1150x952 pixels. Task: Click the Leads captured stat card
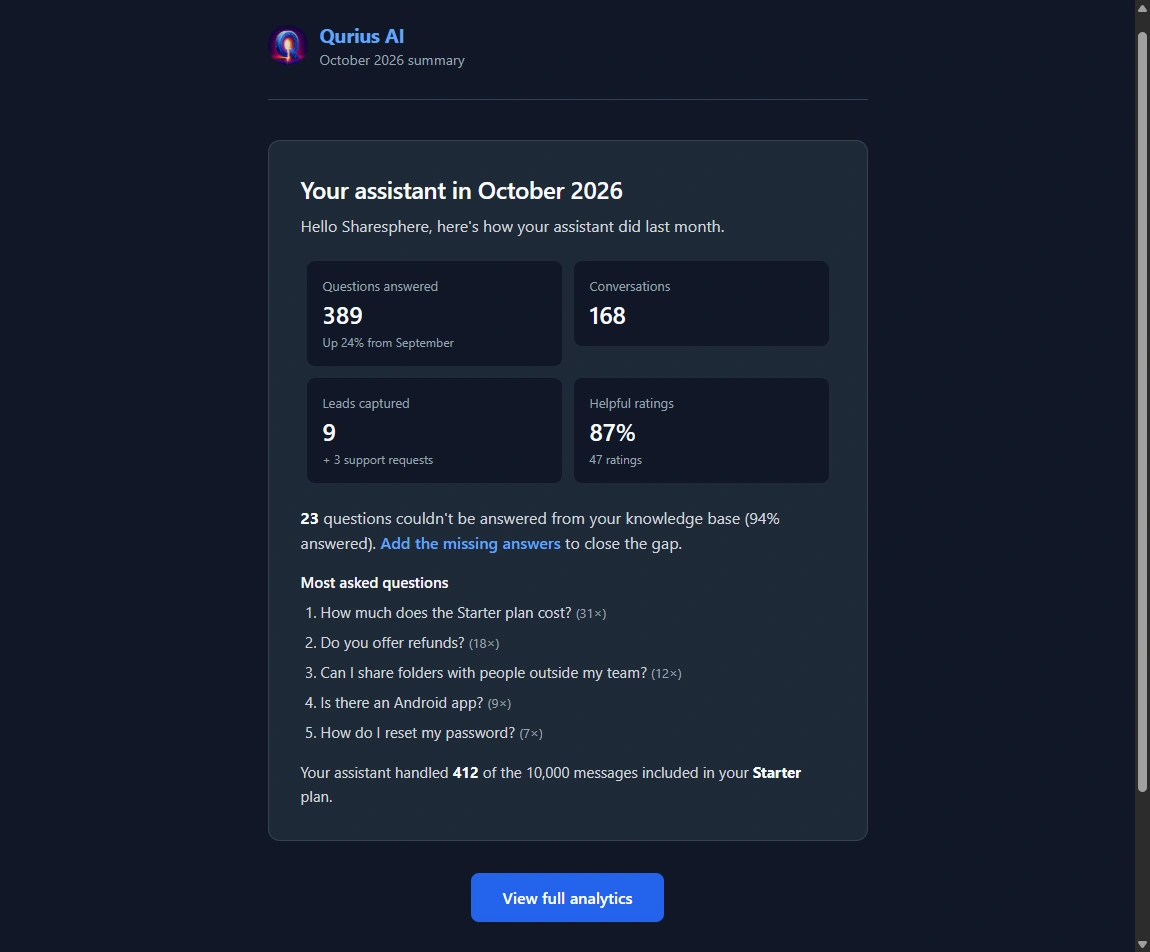pyautogui.click(x=434, y=431)
